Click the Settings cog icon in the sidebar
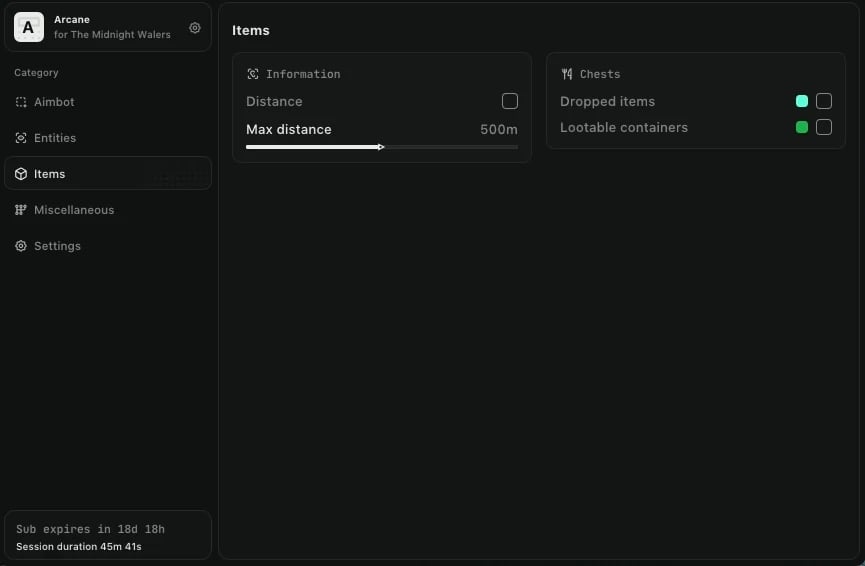Image resolution: width=865 pixels, height=566 pixels. (x=21, y=246)
